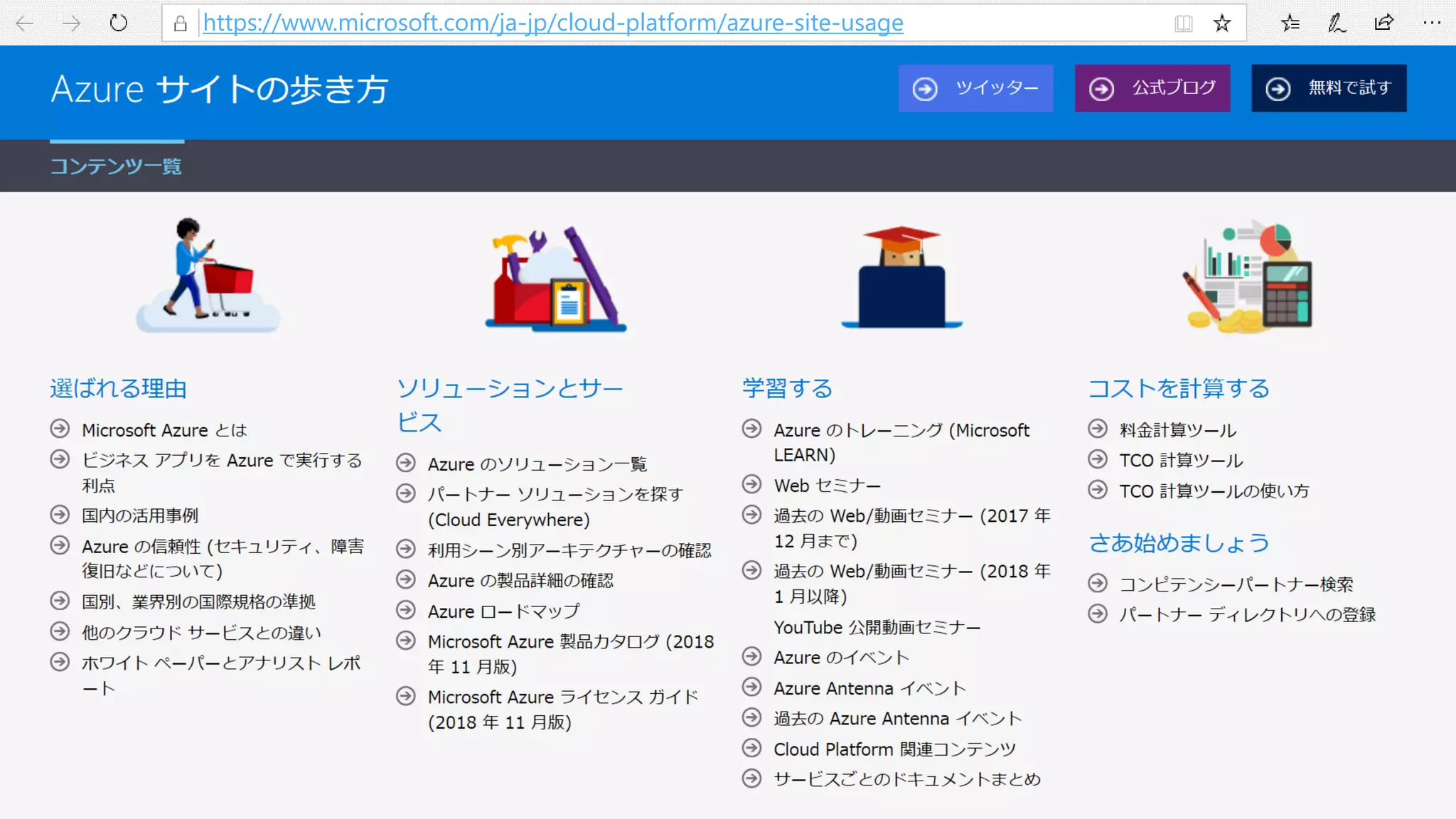The height and width of the screenshot is (819, 1456).
Task: Click the browser Back arrow
Action: tap(25, 23)
